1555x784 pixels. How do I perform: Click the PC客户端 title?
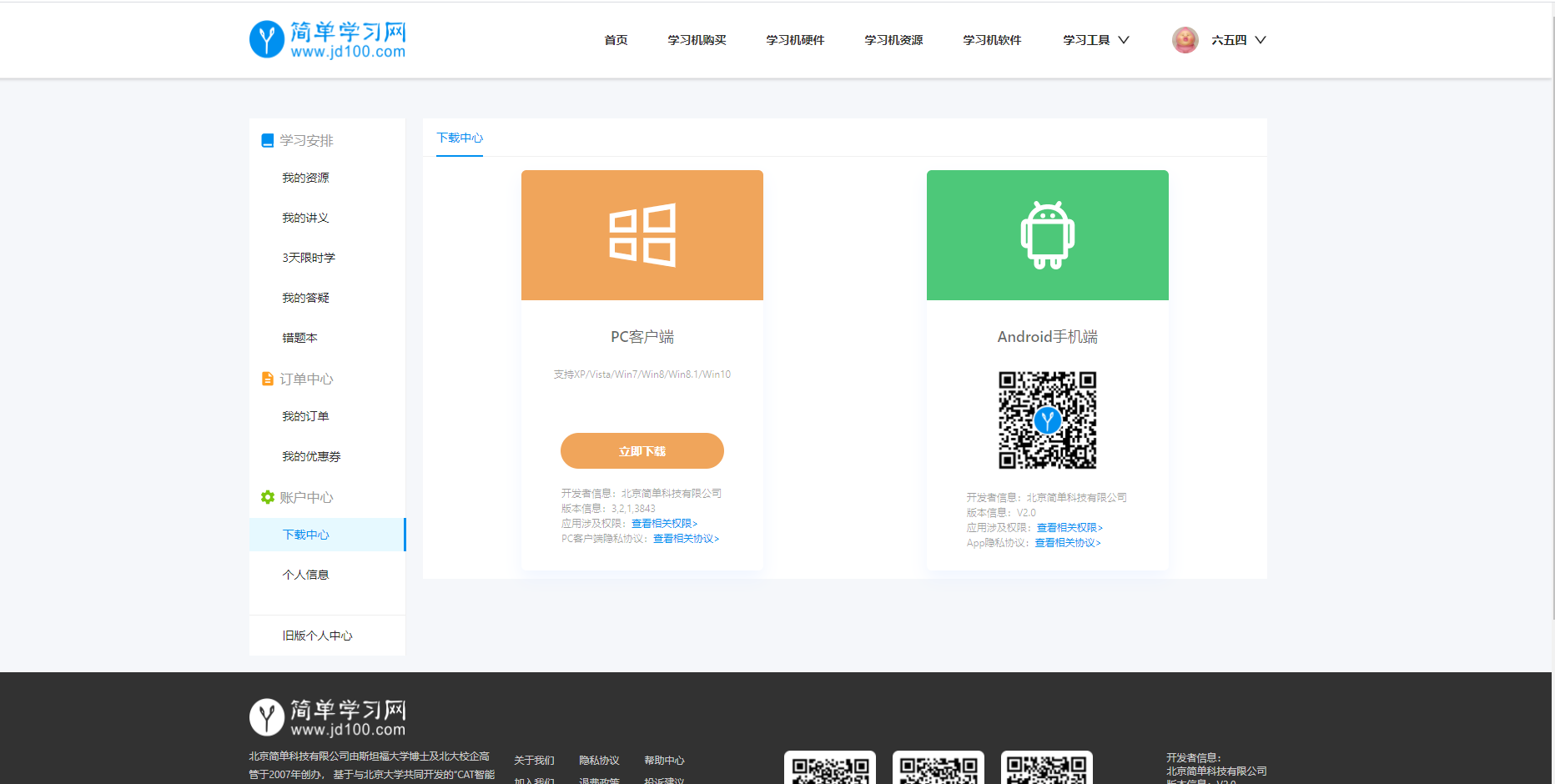642,337
